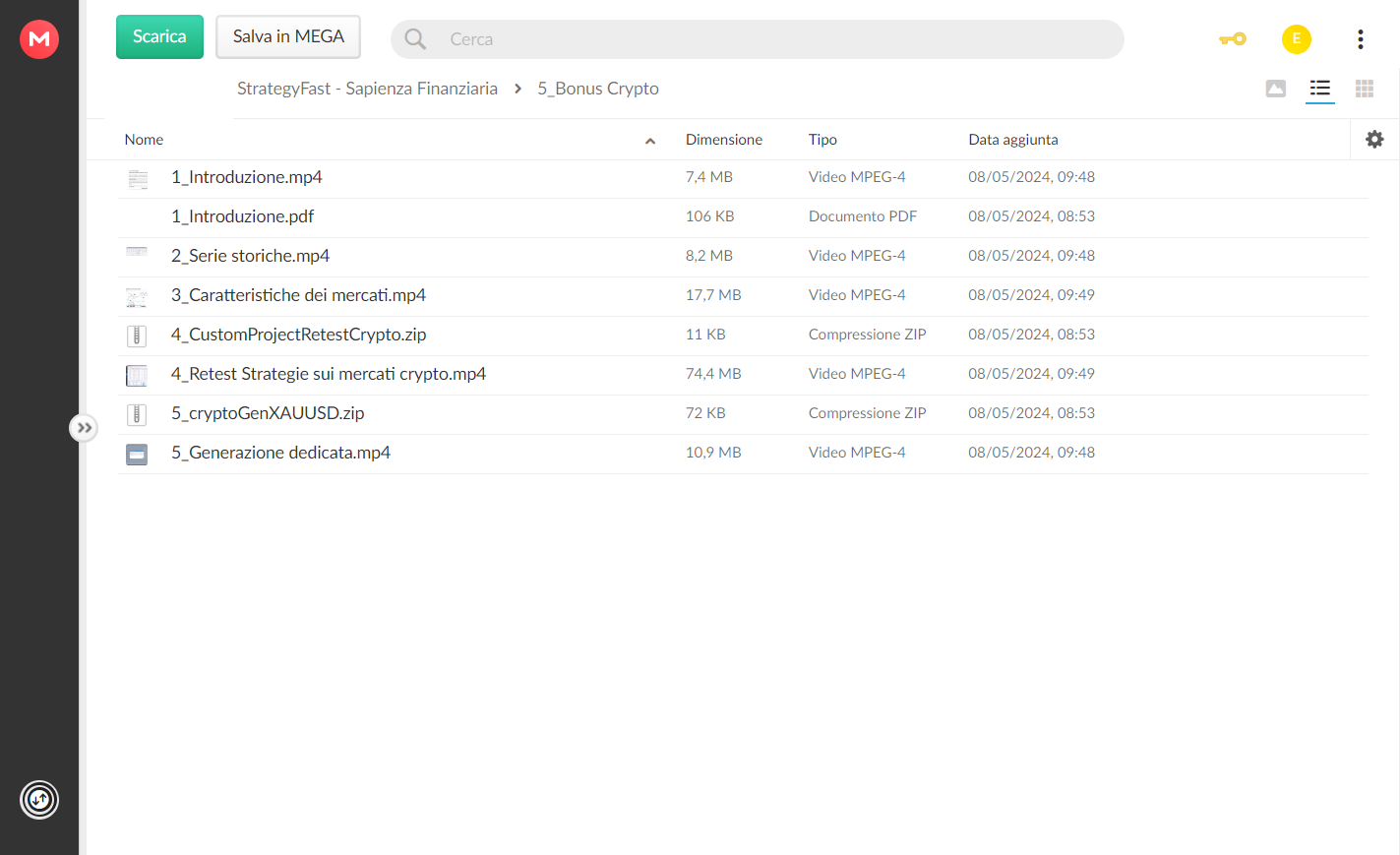Open the yellow account avatar

(1297, 39)
